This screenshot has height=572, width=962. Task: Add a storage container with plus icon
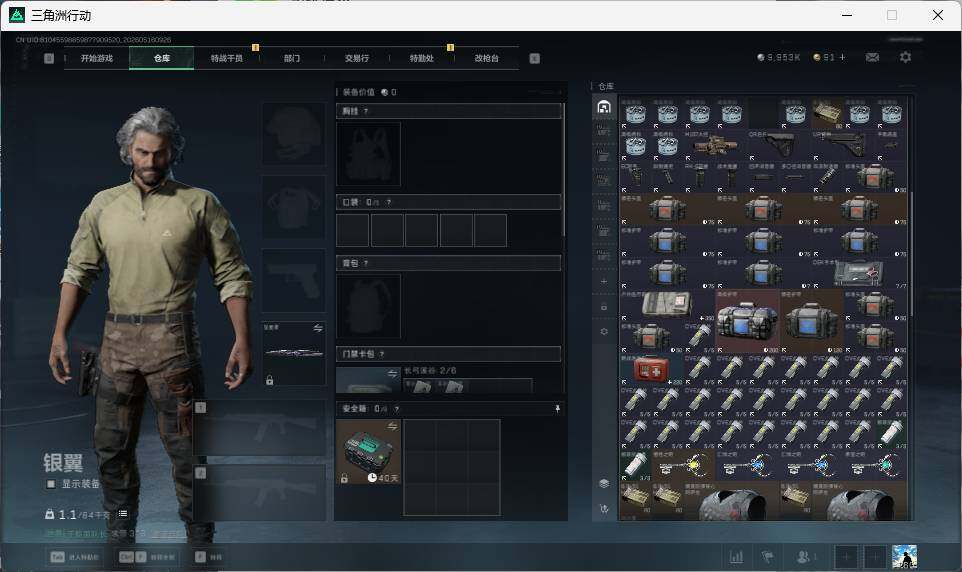(x=604, y=281)
